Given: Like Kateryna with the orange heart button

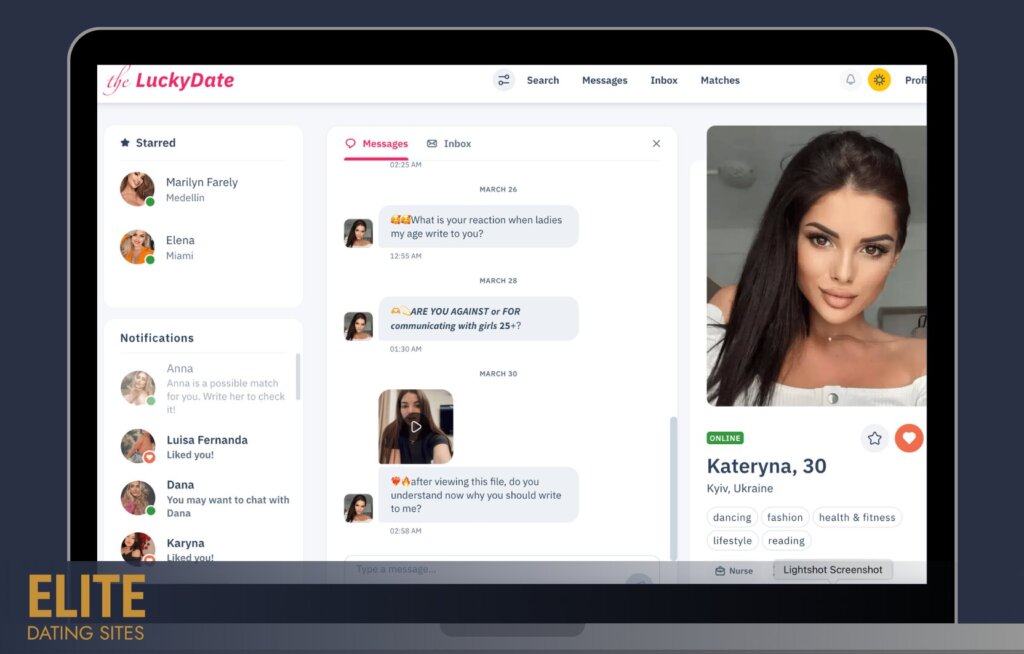Looking at the screenshot, I should [x=908, y=438].
